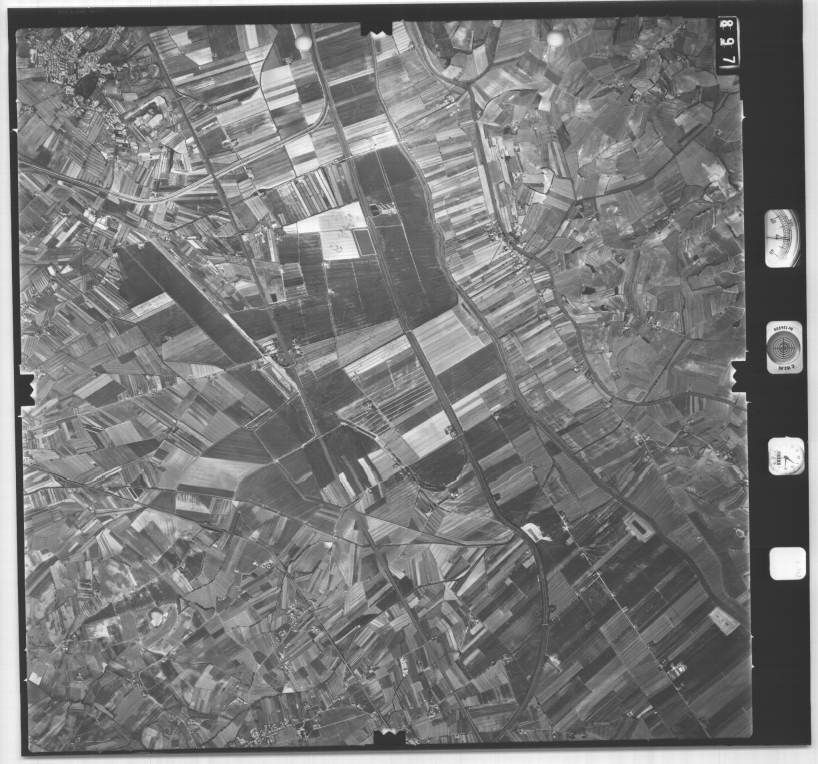Screen dimensions: 818x764
Task: Click the bottom edge fiducial notch
Action: [388, 739]
